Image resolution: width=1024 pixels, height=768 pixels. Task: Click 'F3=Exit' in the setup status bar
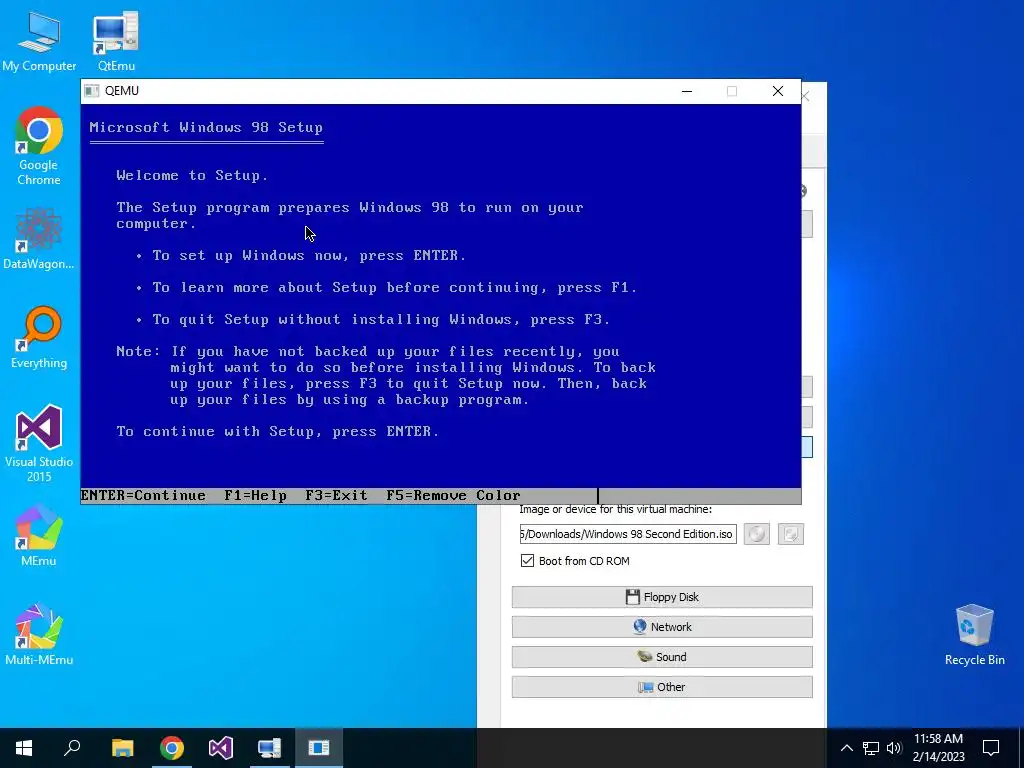coord(336,496)
